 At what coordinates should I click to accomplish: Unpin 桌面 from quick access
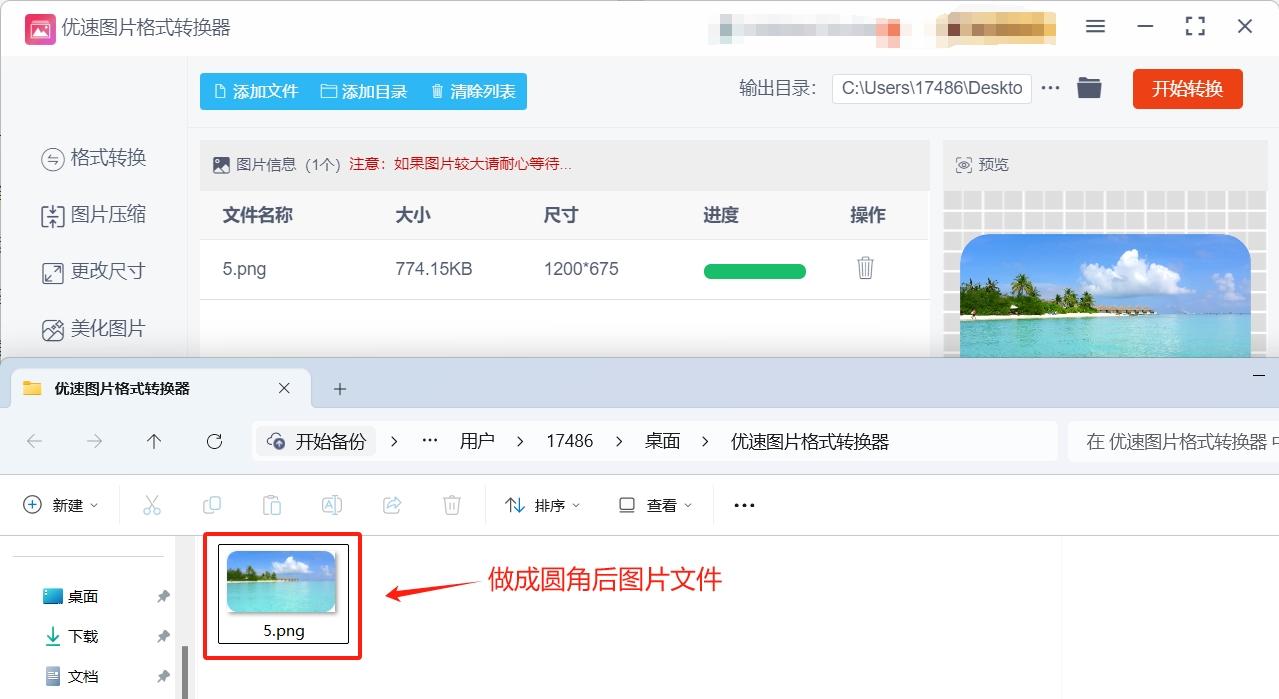coord(163,596)
